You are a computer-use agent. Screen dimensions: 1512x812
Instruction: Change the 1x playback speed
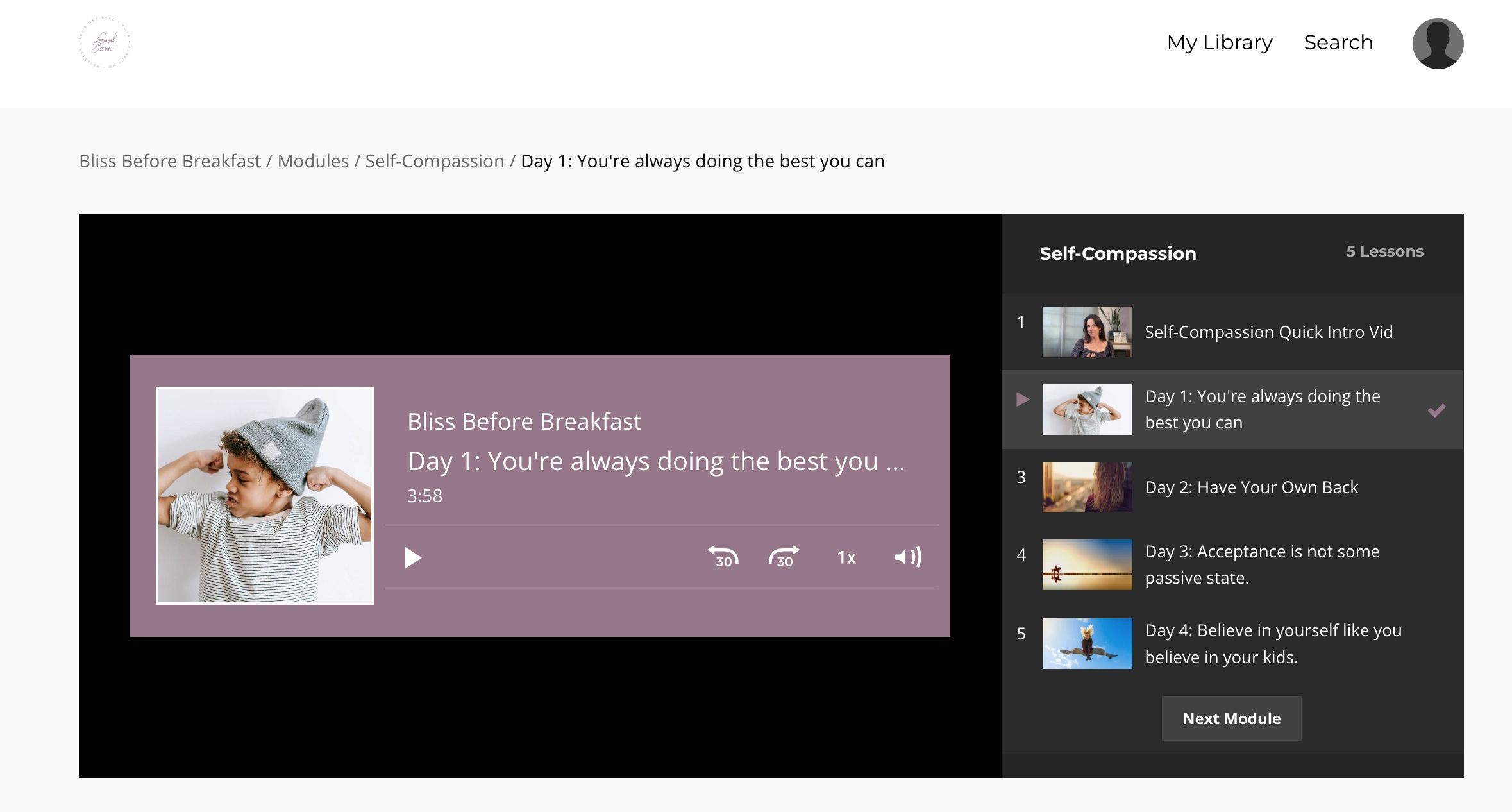[846, 557]
